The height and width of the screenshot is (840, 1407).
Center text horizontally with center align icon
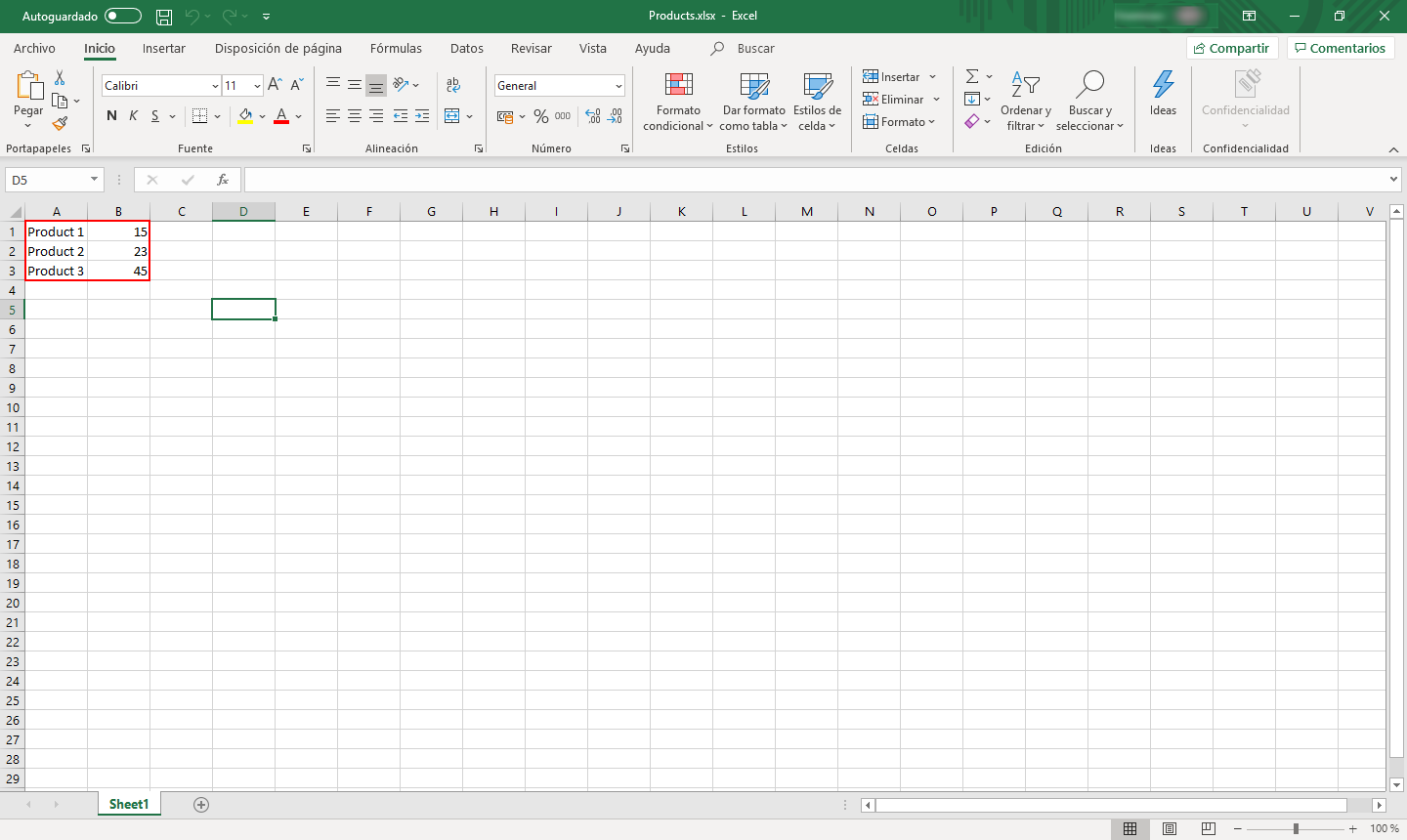point(355,116)
